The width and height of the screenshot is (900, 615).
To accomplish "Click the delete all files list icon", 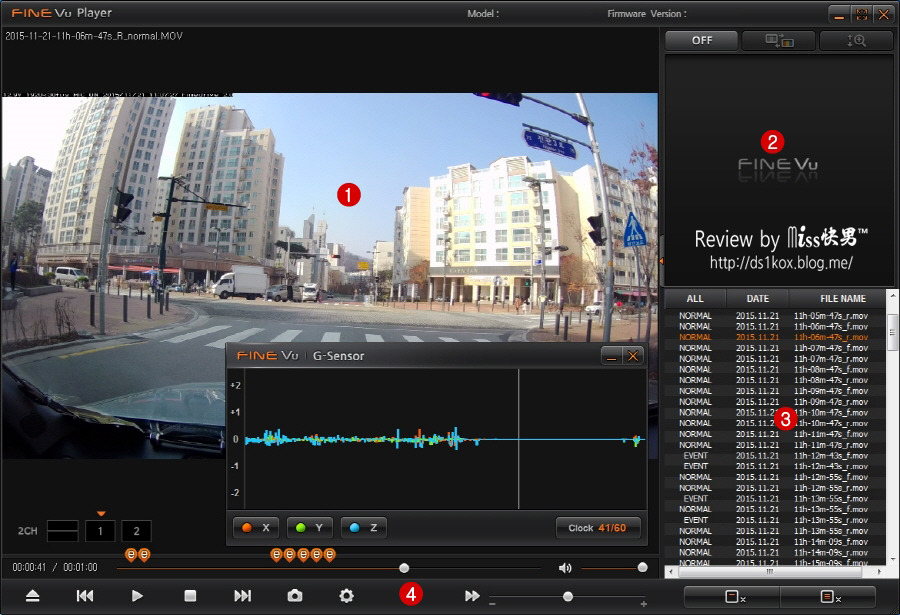I will pyautogui.click(x=828, y=597).
